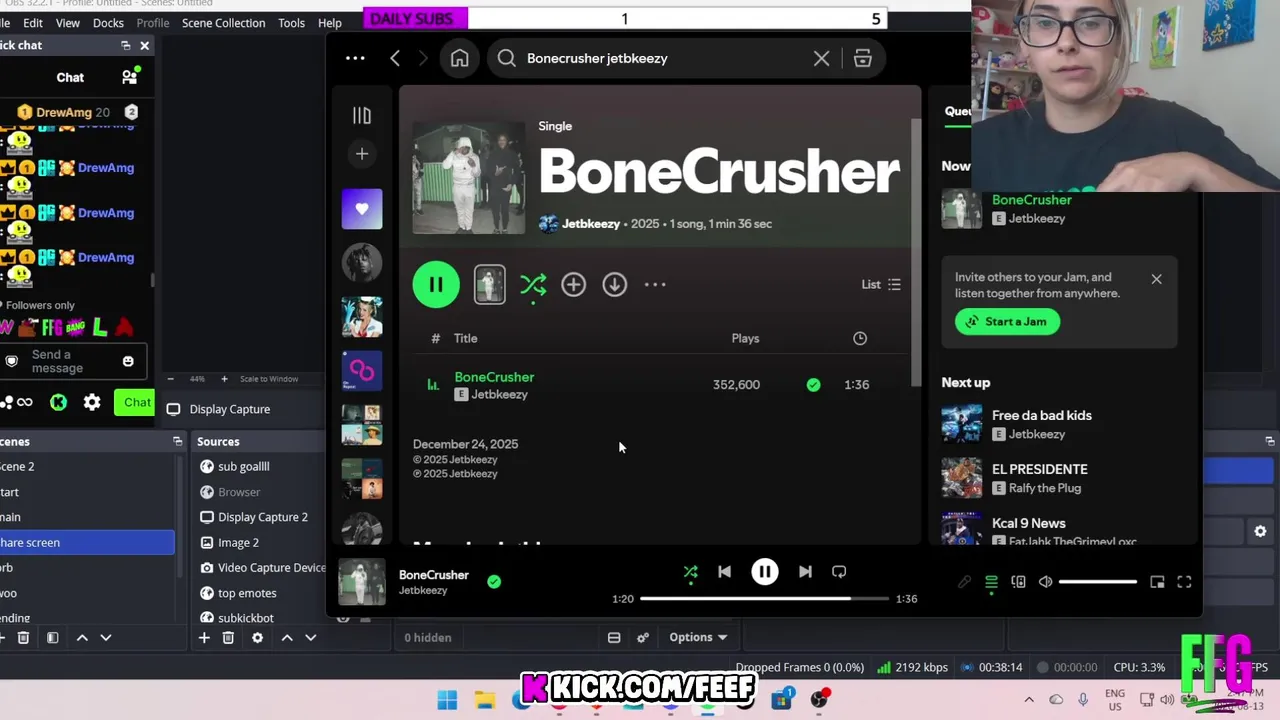The image size is (1280, 720).
Task: Open advanced audio properties gears icon
Action: tap(643, 638)
